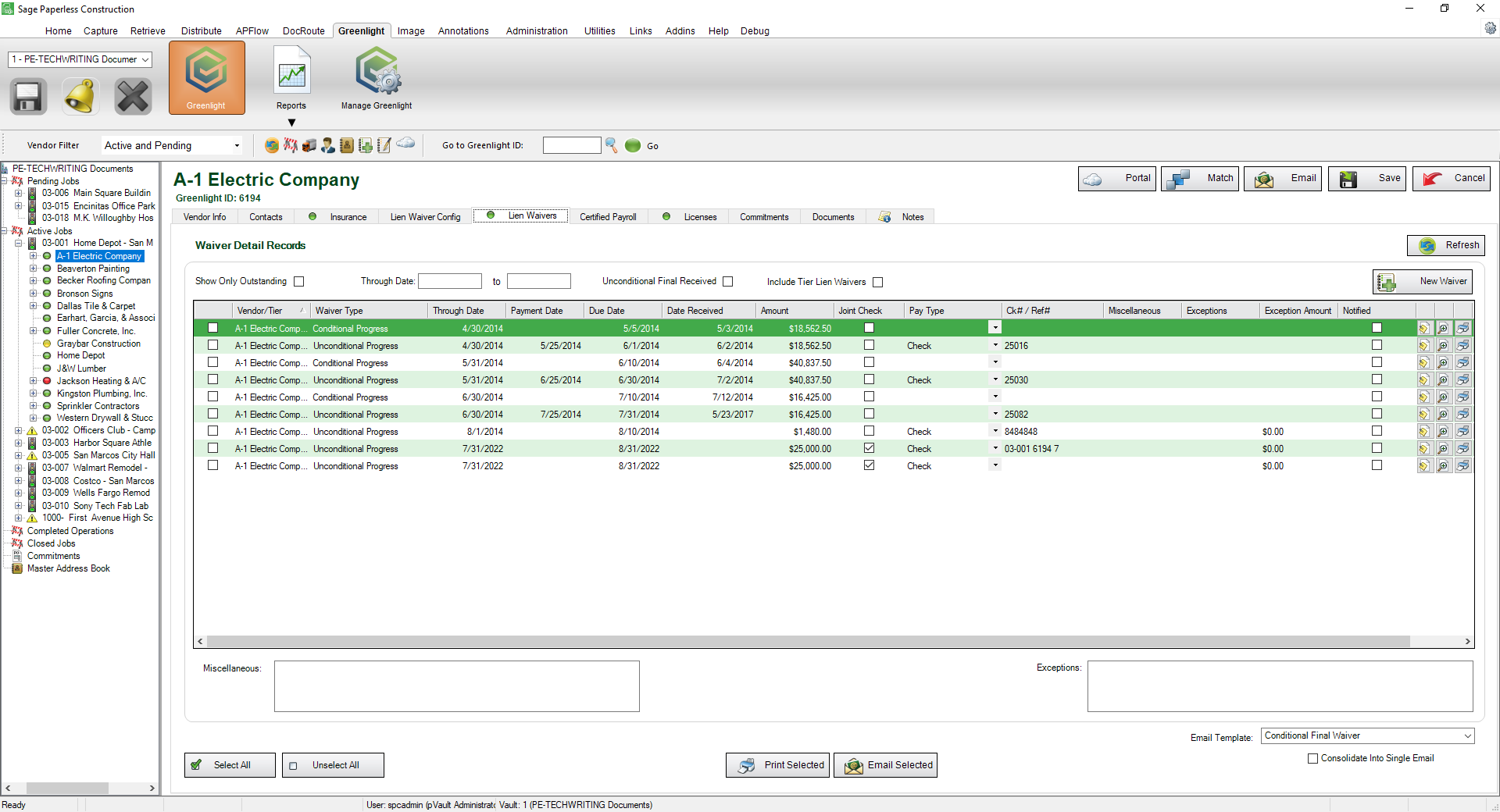Click the Miscellaneous text box
1500x812 pixels.
tap(457, 686)
